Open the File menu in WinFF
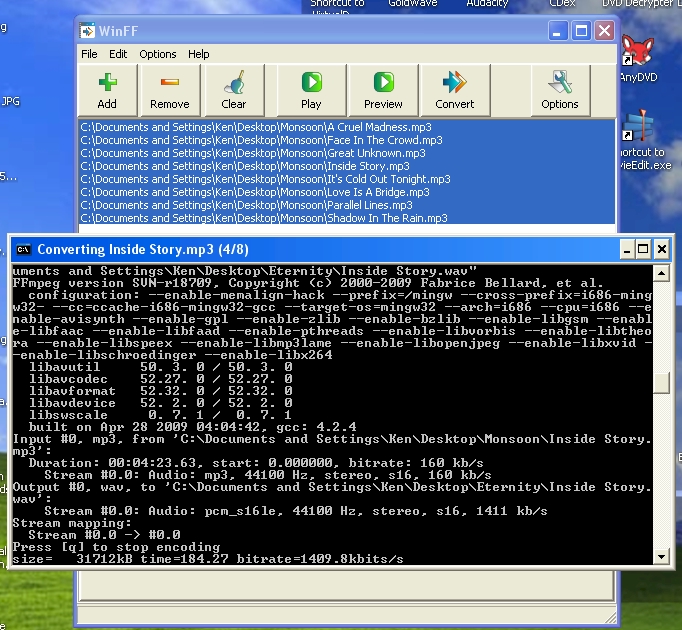Image resolution: width=682 pixels, height=630 pixels. pos(89,54)
